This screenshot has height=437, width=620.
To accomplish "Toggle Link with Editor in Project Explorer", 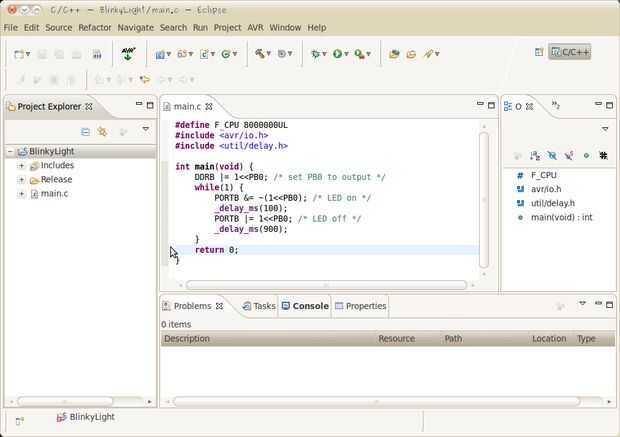I will pyautogui.click(x=102, y=131).
